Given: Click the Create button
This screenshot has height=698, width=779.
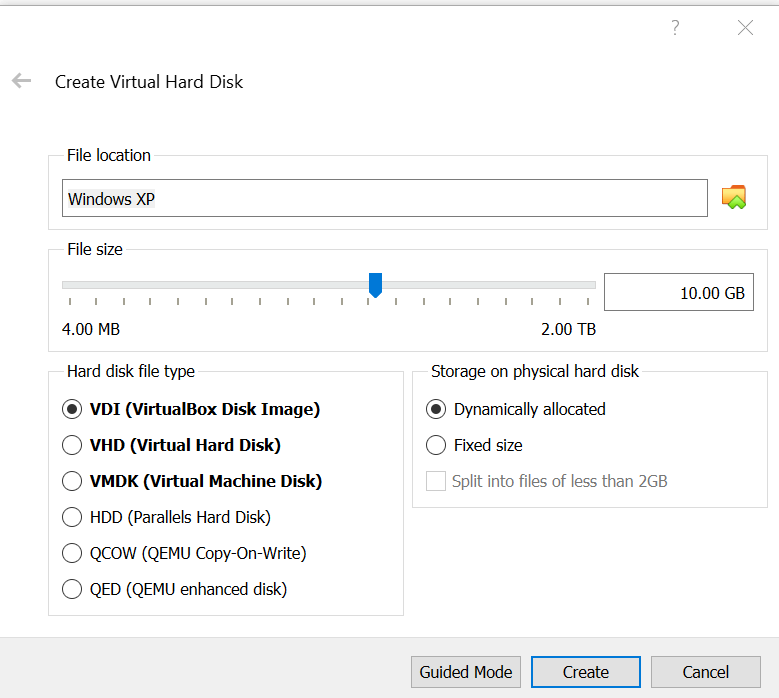Looking at the screenshot, I should [586, 672].
